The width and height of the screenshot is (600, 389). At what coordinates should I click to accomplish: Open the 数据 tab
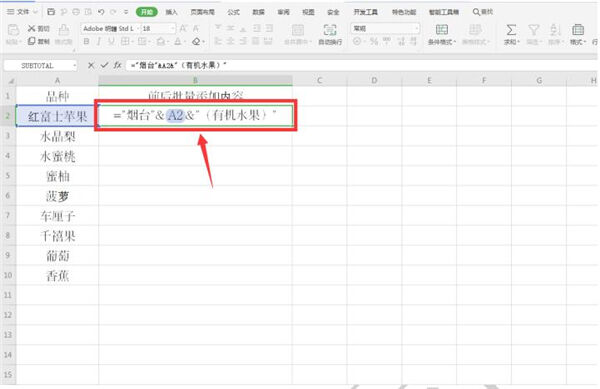258,12
